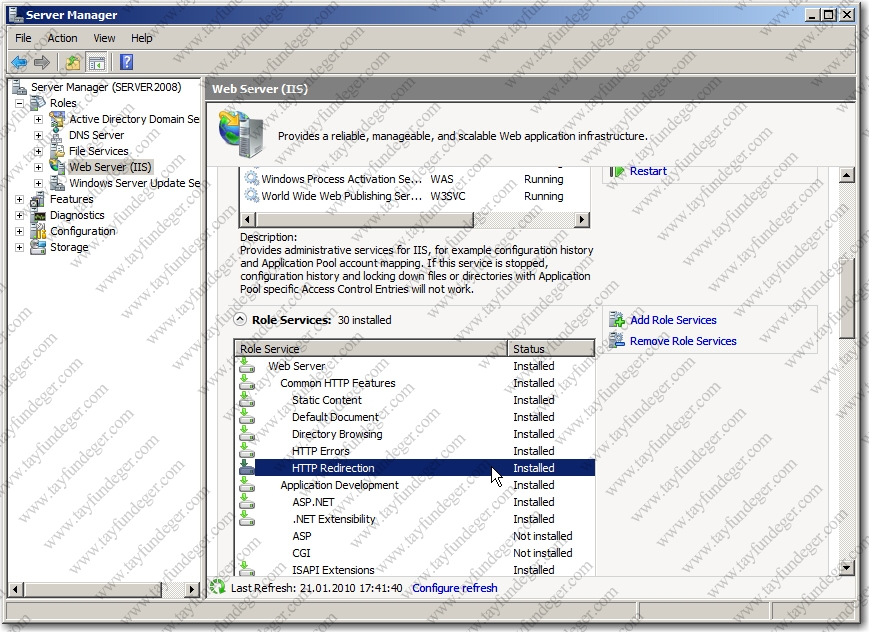This screenshot has height=632, width=869.
Task: Expand the Active Directory Domain Services node
Action: (38, 119)
